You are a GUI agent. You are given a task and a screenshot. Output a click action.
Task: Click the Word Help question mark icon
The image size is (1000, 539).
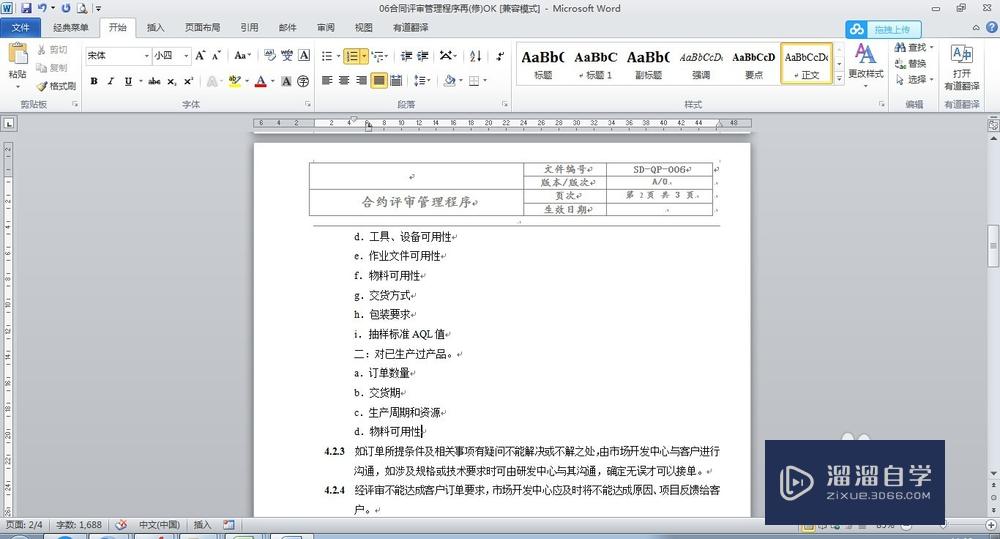point(992,27)
